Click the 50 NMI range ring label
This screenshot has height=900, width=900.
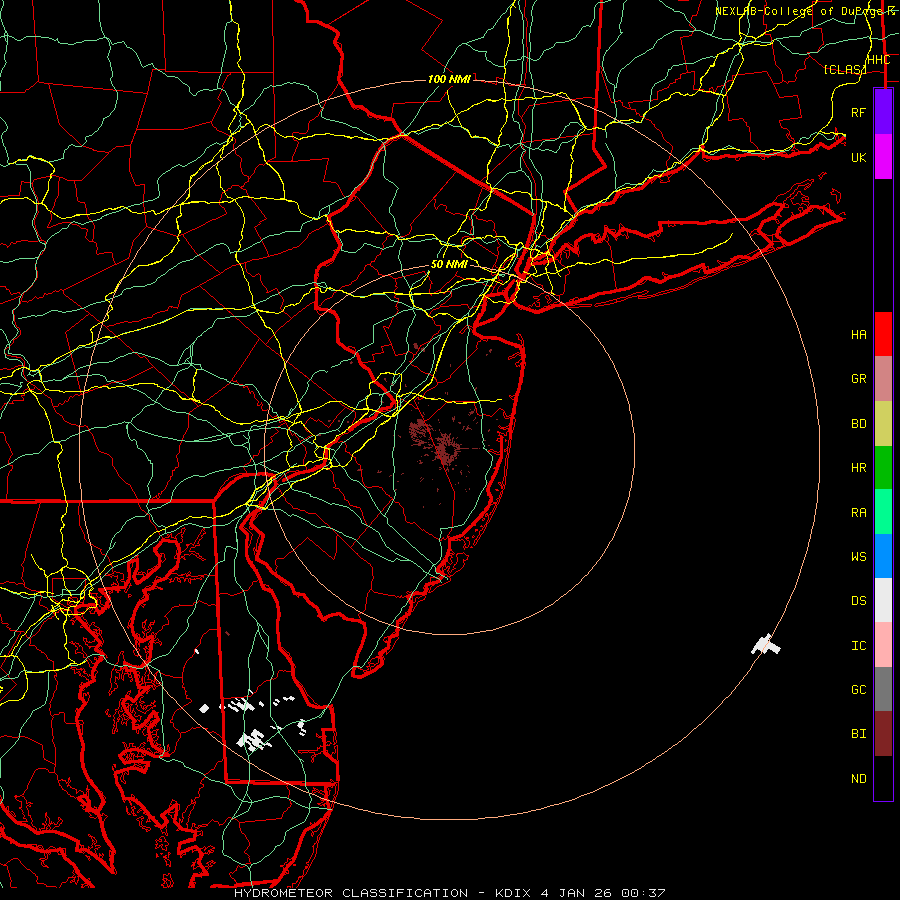[449, 264]
